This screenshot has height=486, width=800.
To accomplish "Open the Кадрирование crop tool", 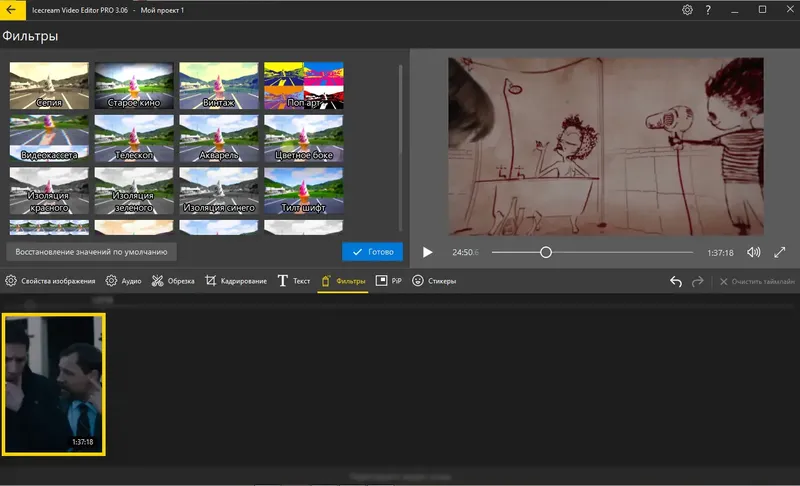I will tap(236, 281).
